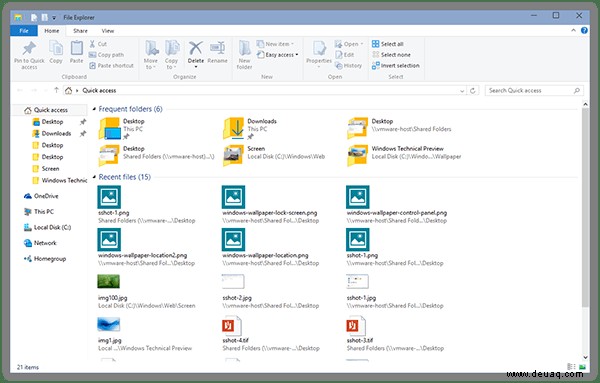Click the Edit command in Open group

pos(344,55)
